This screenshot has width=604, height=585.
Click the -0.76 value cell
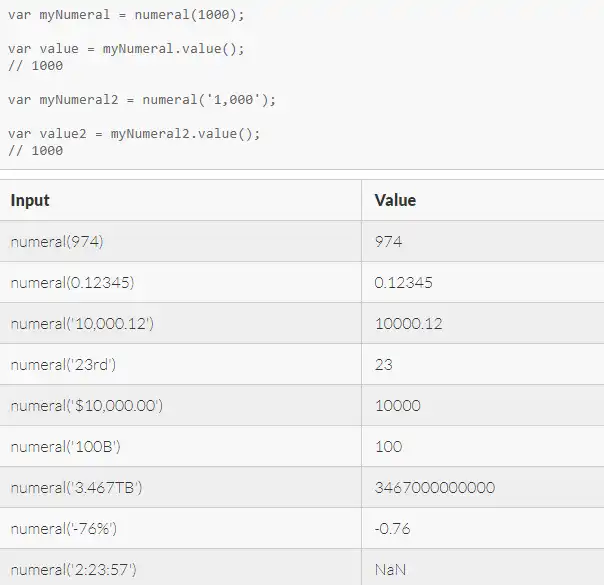click(x=393, y=529)
